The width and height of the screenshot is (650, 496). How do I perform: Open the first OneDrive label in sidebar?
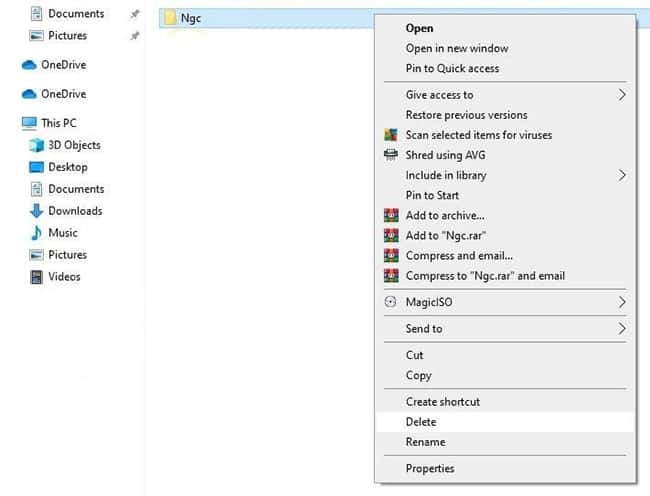(63, 65)
